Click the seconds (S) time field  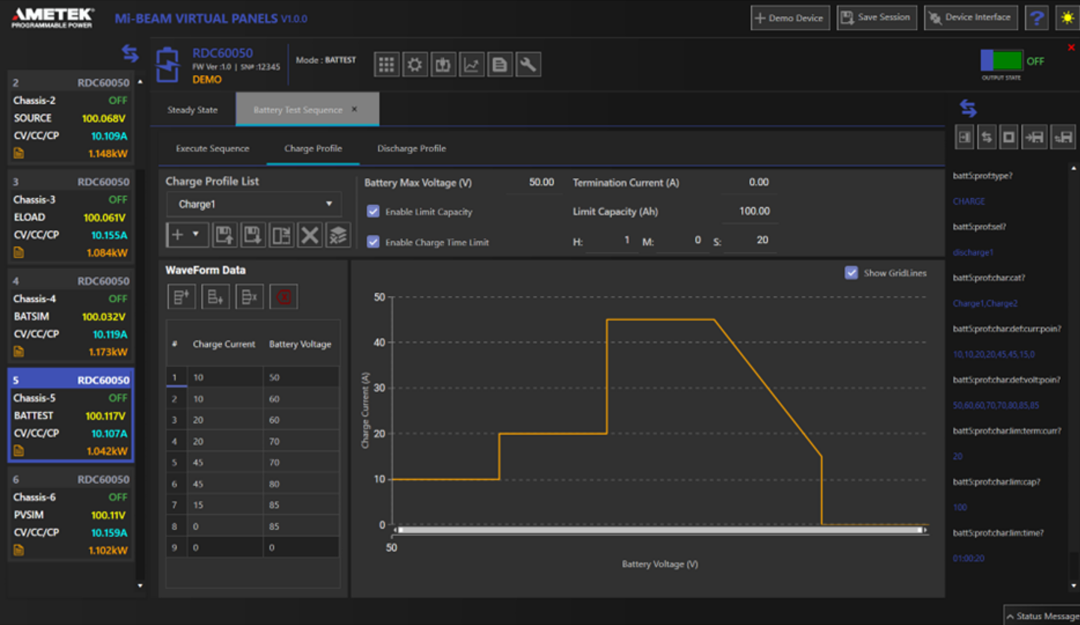[749, 240]
